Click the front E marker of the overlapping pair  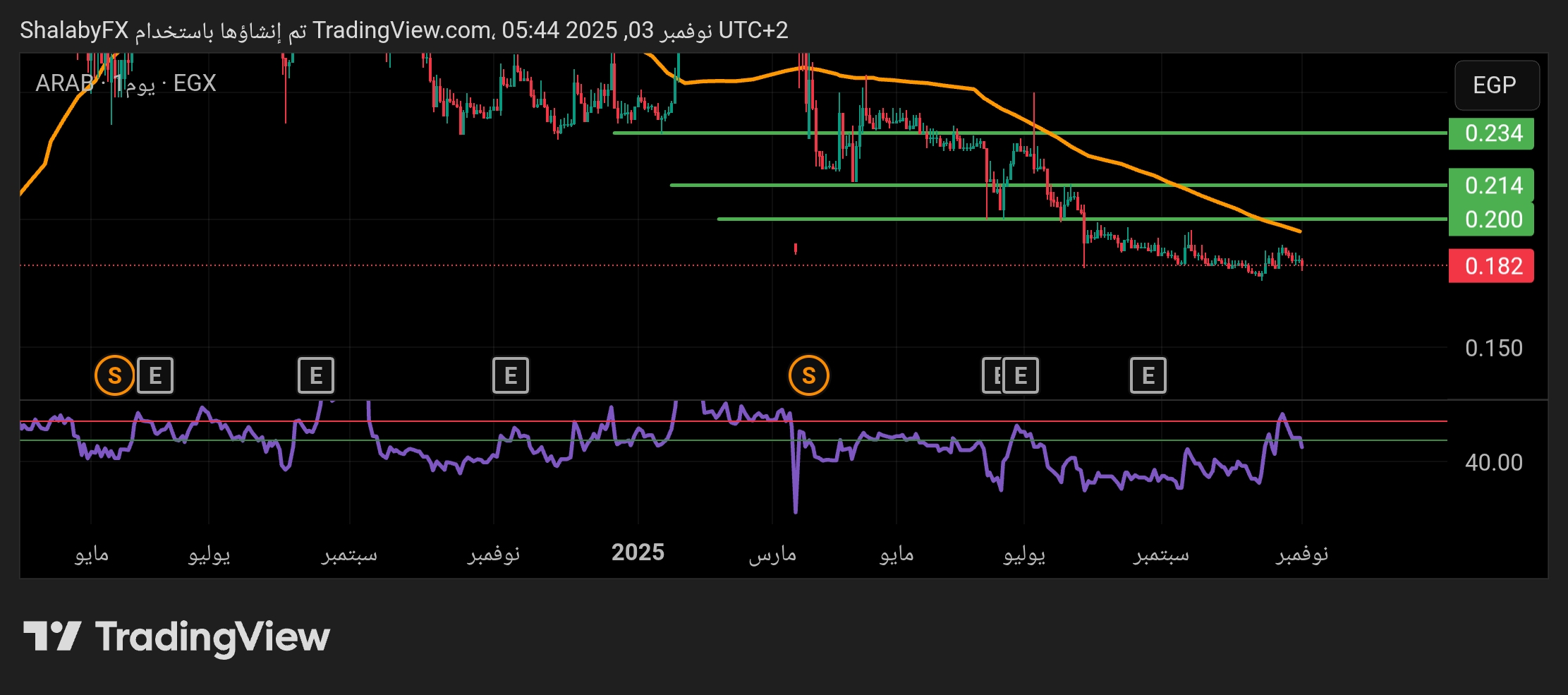1020,376
